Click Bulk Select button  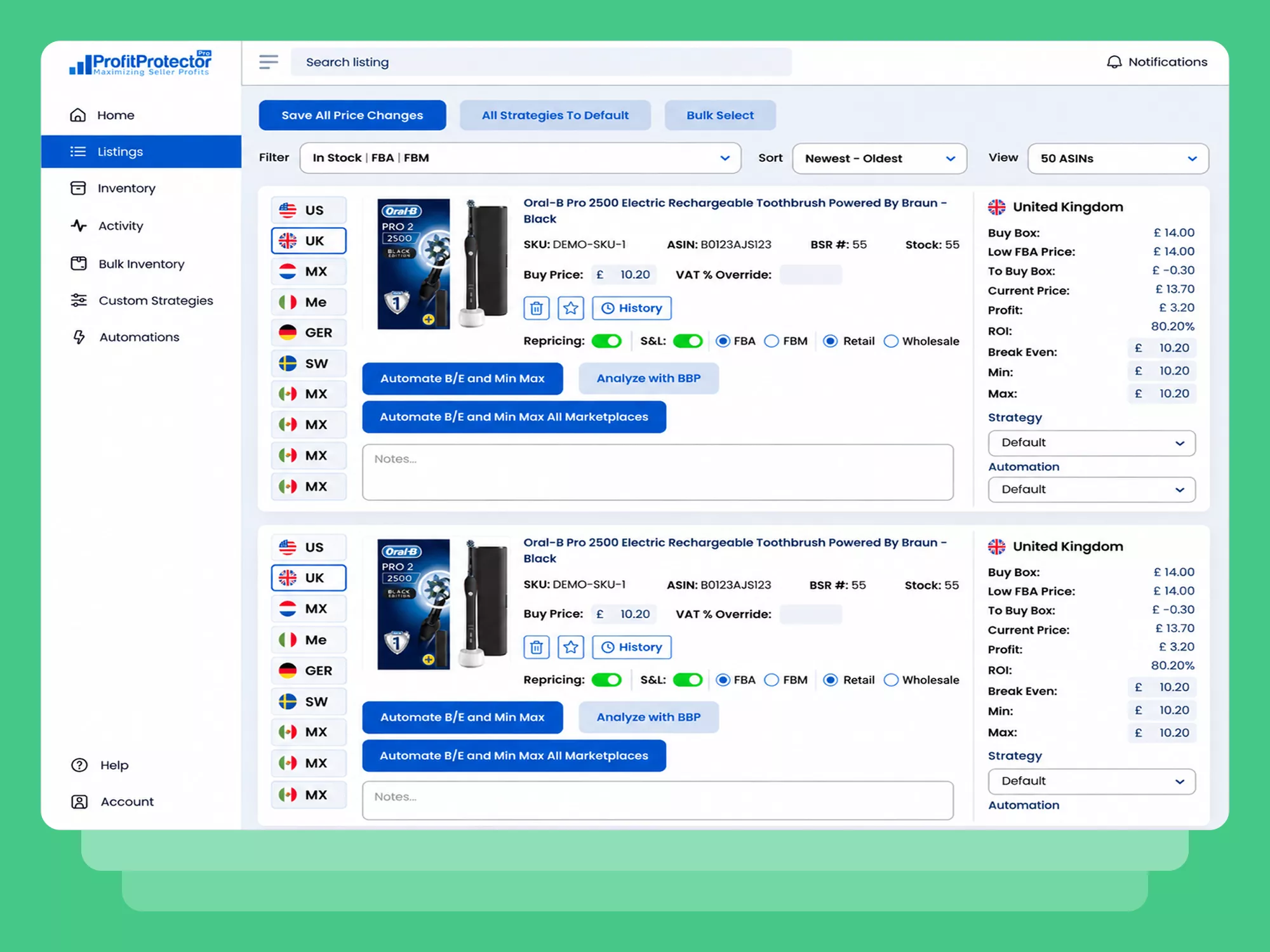[720, 115]
